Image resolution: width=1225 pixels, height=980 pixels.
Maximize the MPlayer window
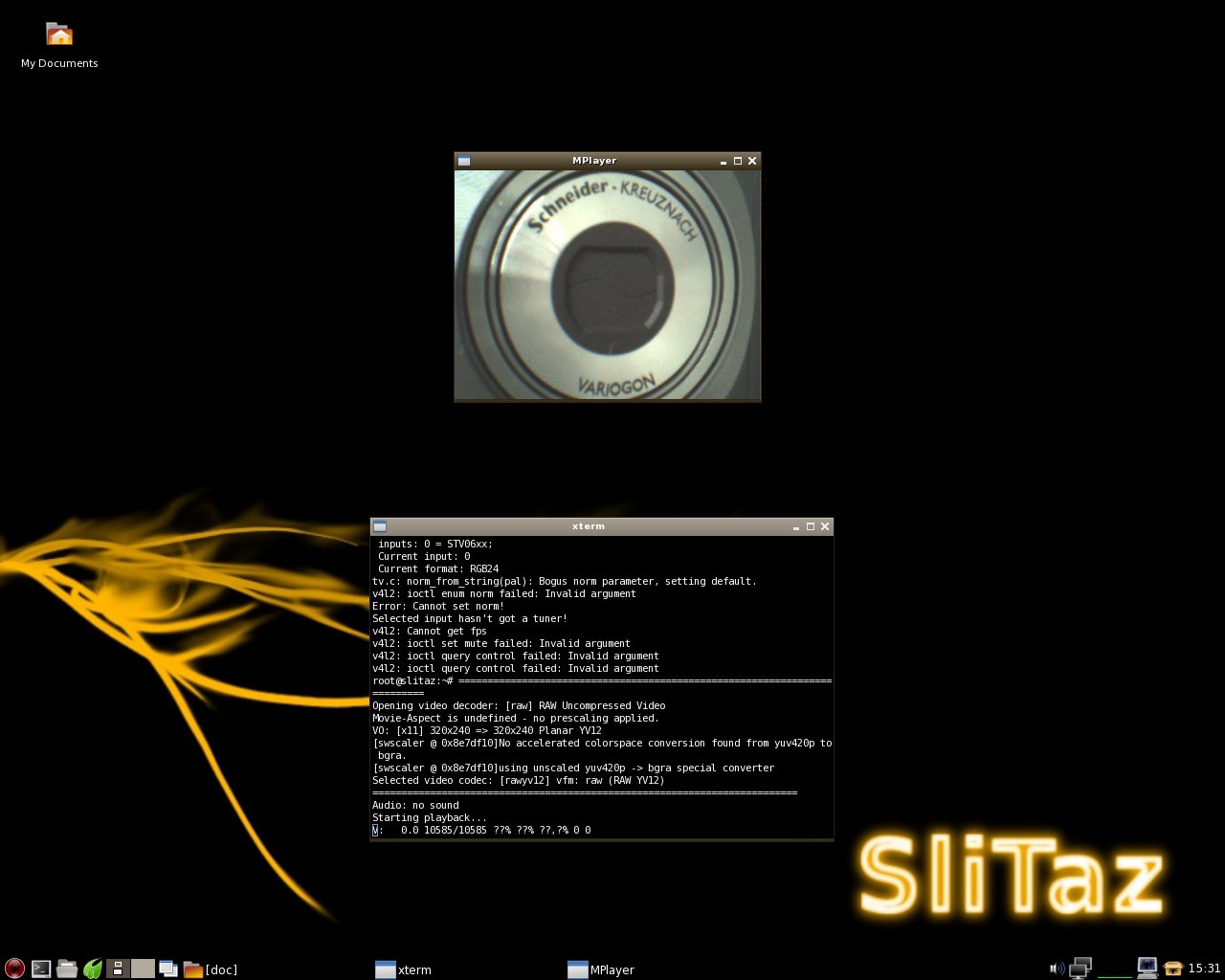coord(738,161)
